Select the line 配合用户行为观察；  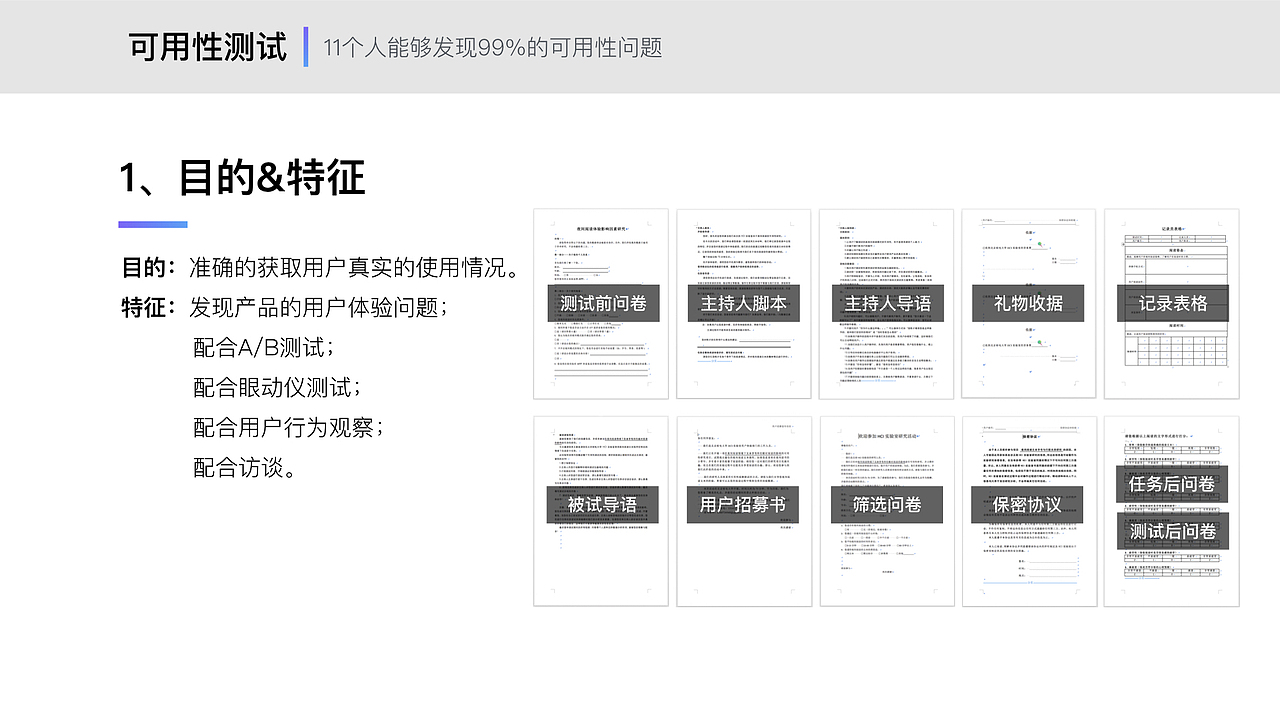tap(290, 427)
